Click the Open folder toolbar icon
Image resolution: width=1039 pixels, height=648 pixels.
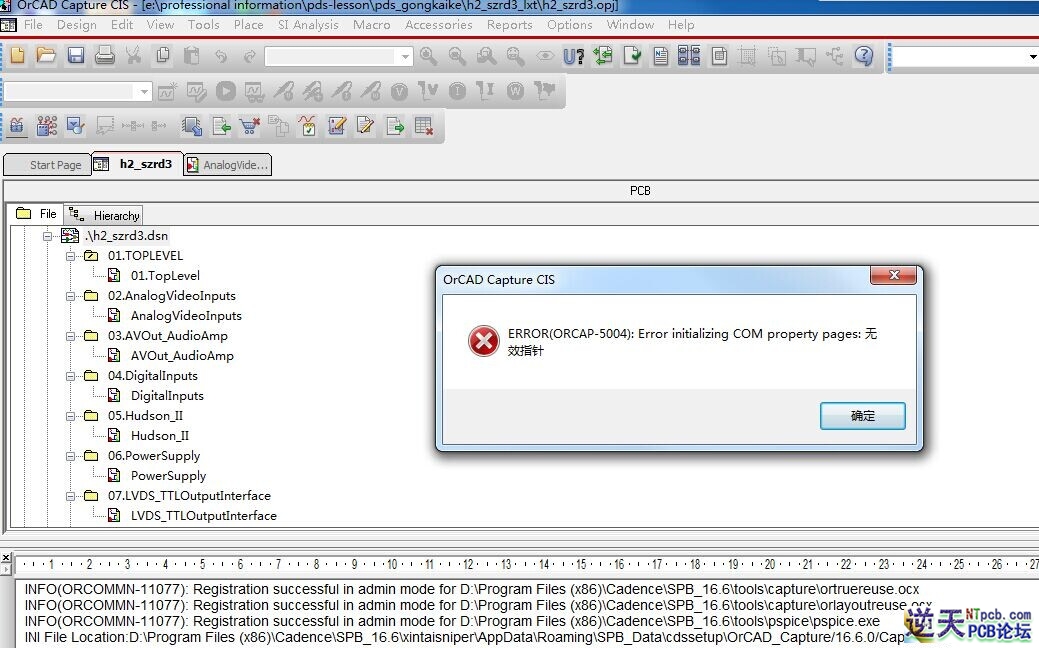(x=46, y=56)
